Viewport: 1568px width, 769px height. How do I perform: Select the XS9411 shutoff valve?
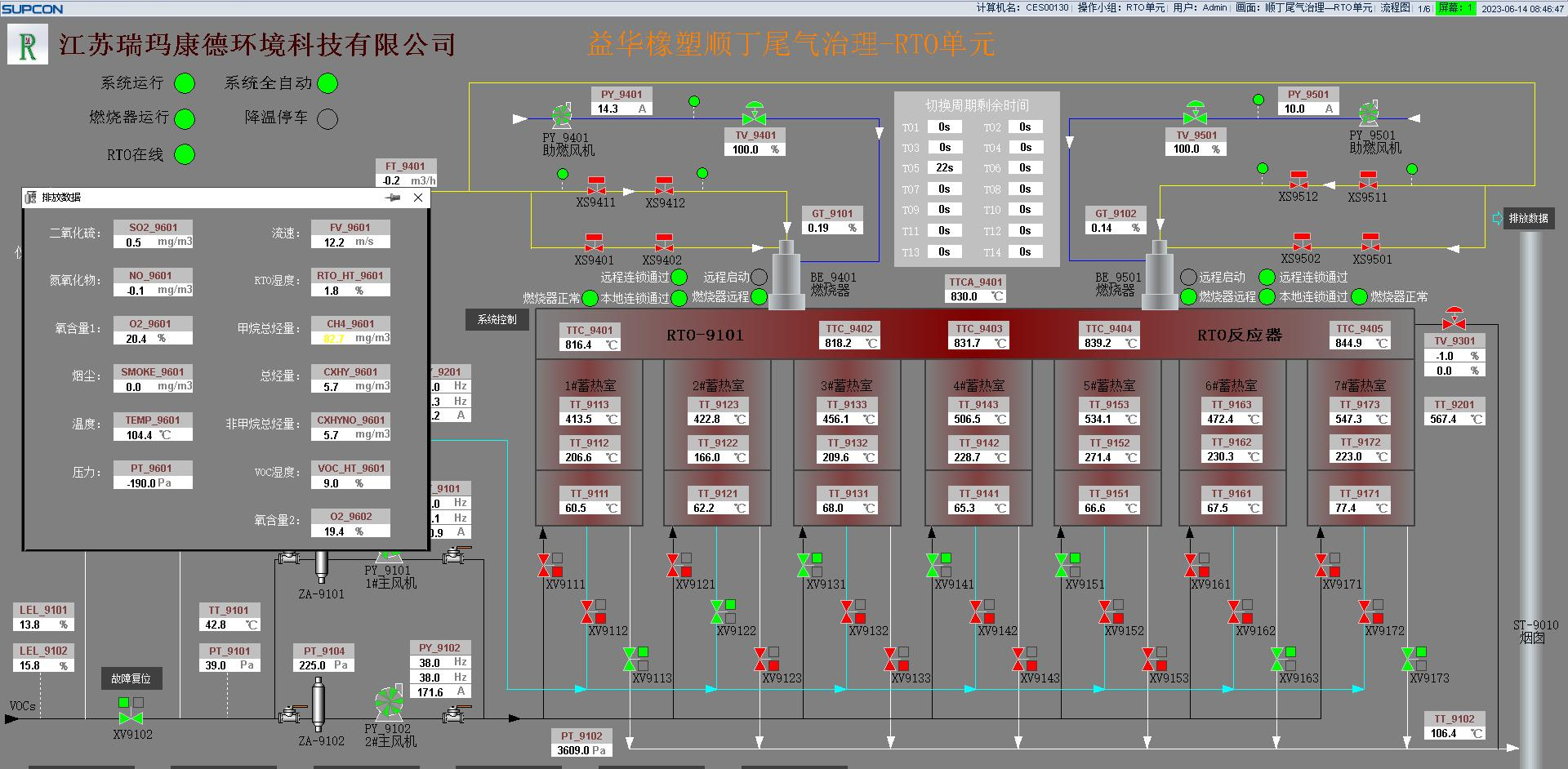tap(596, 185)
